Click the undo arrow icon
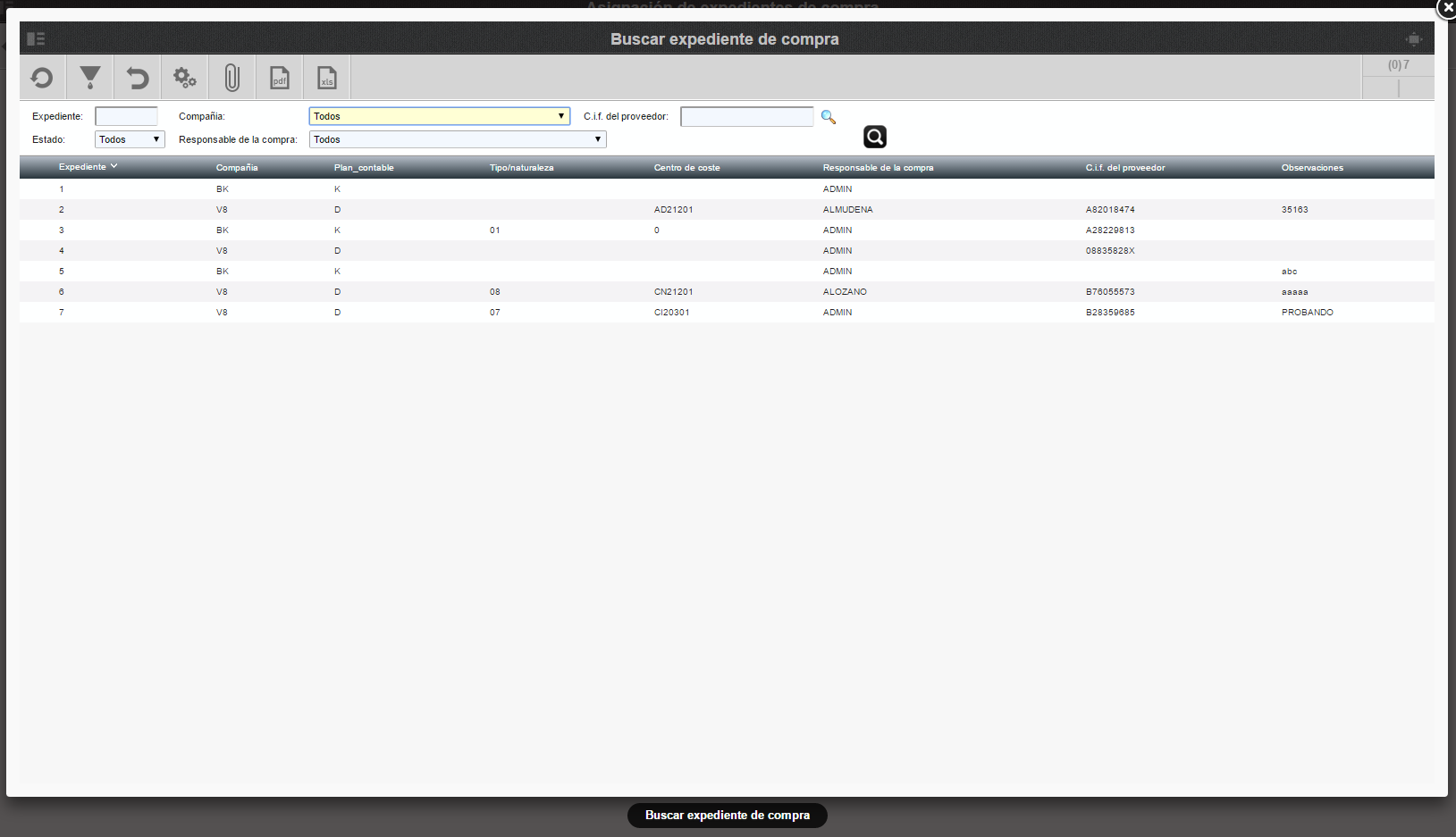The height and width of the screenshot is (837, 1456). coord(137,79)
